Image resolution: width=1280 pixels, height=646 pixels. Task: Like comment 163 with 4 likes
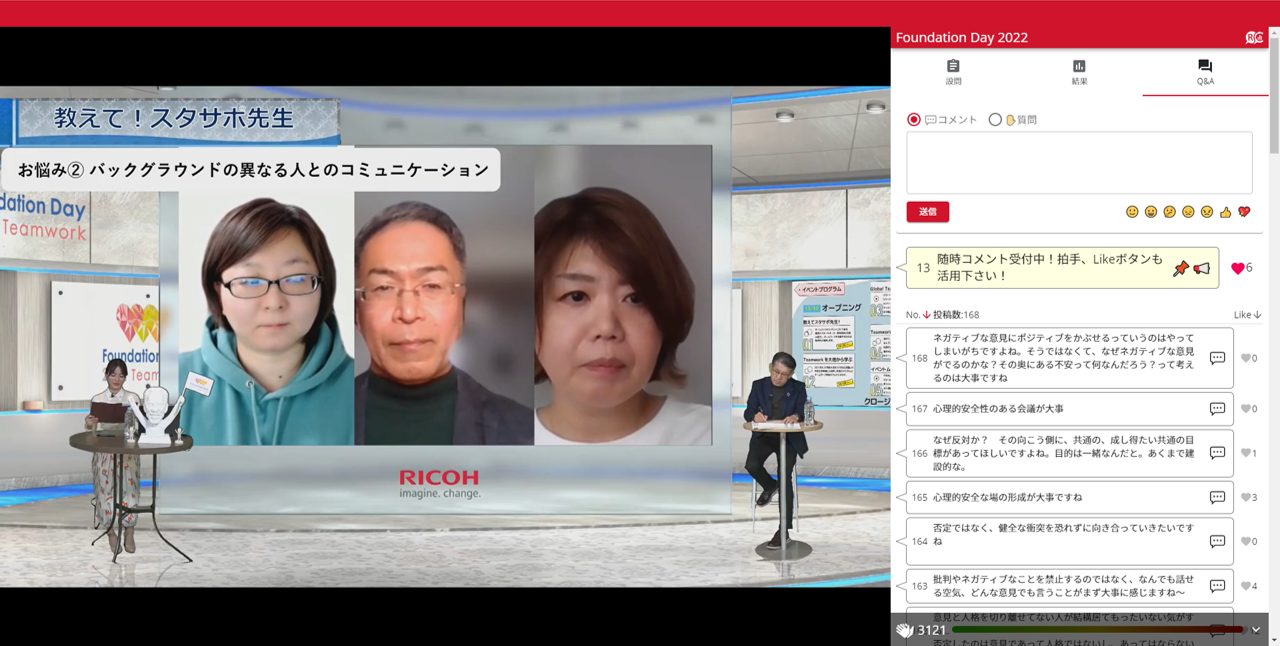1246,586
